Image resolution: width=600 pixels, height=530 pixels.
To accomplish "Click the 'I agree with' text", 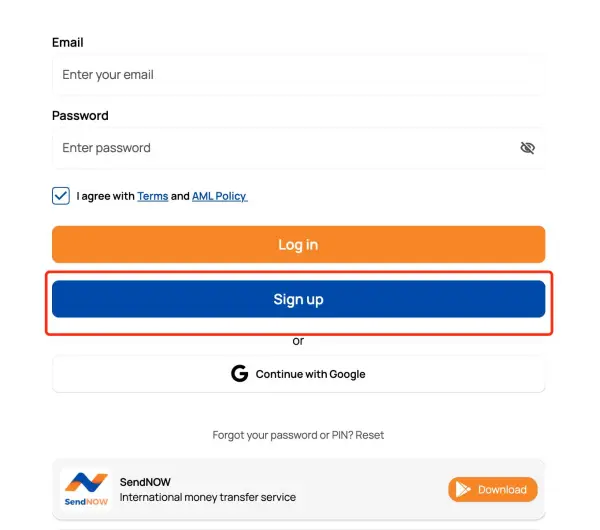I will pyautogui.click(x=105, y=196).
